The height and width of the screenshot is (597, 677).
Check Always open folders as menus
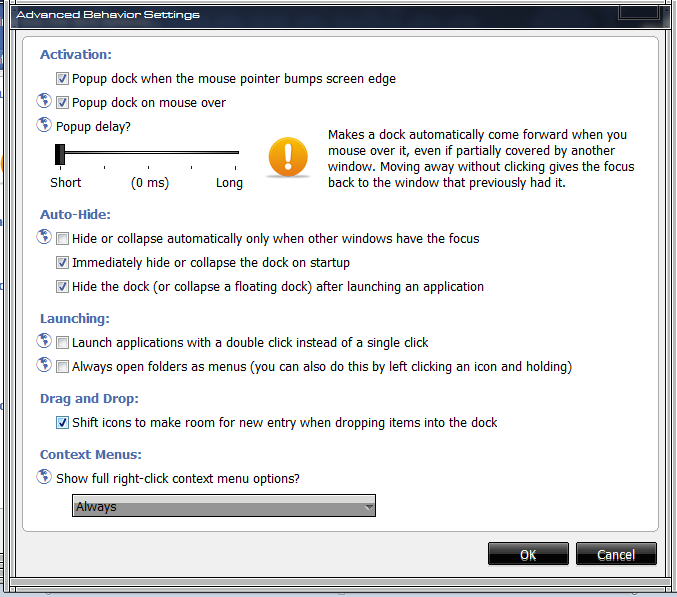pyautogui.click(x=63, y=367)
